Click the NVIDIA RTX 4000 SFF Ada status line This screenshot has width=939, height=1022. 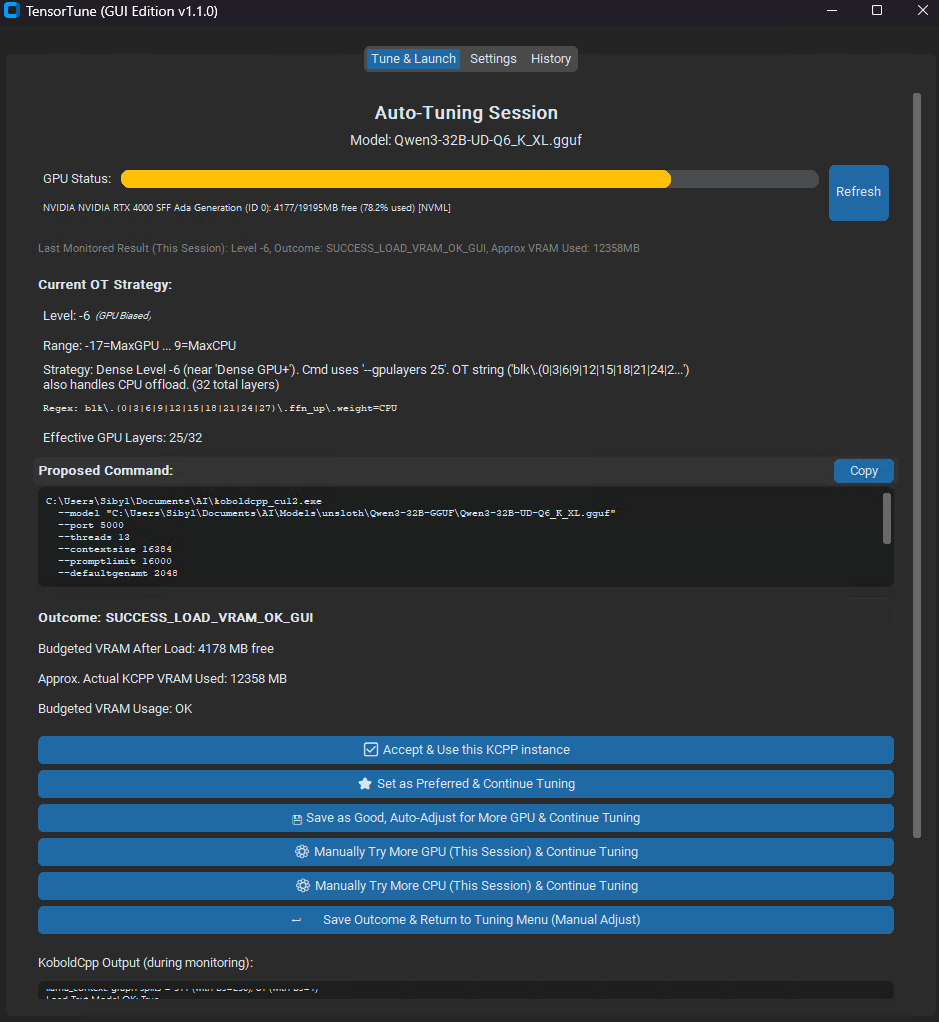(246, 208)
